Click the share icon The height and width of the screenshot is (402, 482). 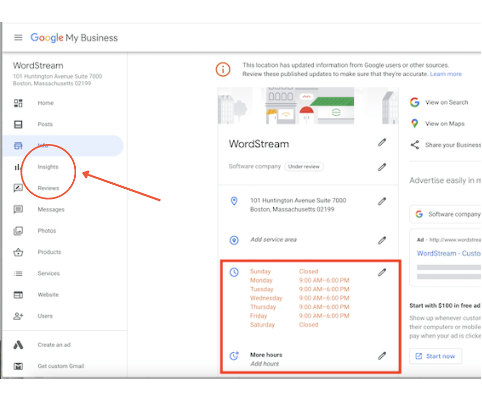415,145
